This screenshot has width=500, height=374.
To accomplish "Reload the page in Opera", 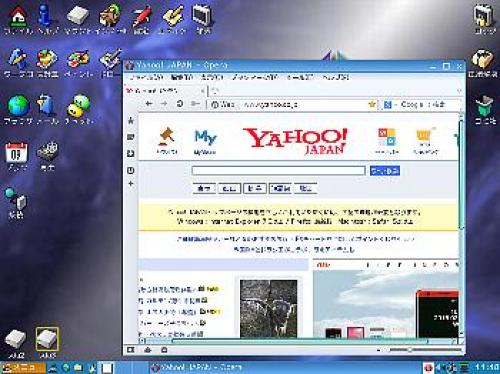I will click(x=180, y=104).
